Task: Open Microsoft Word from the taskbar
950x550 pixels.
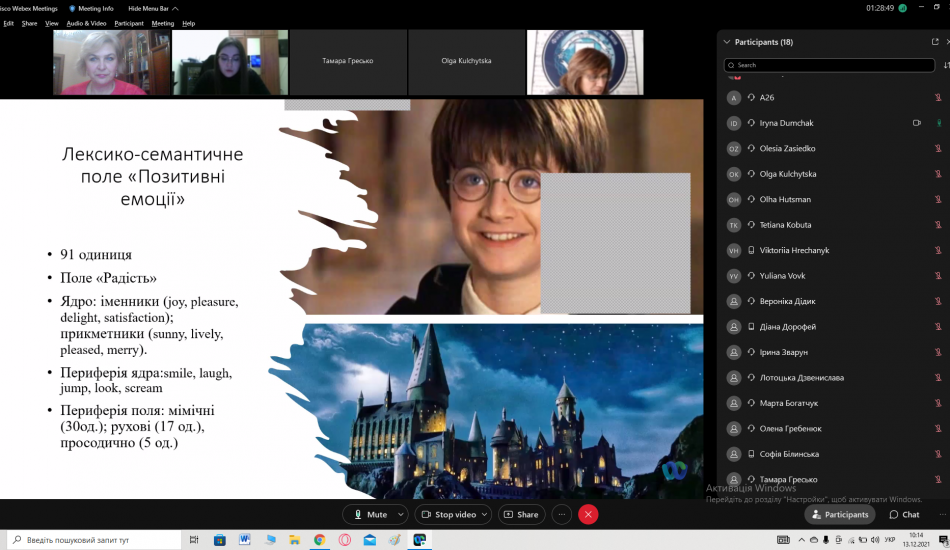Action: tap(244, 540)
